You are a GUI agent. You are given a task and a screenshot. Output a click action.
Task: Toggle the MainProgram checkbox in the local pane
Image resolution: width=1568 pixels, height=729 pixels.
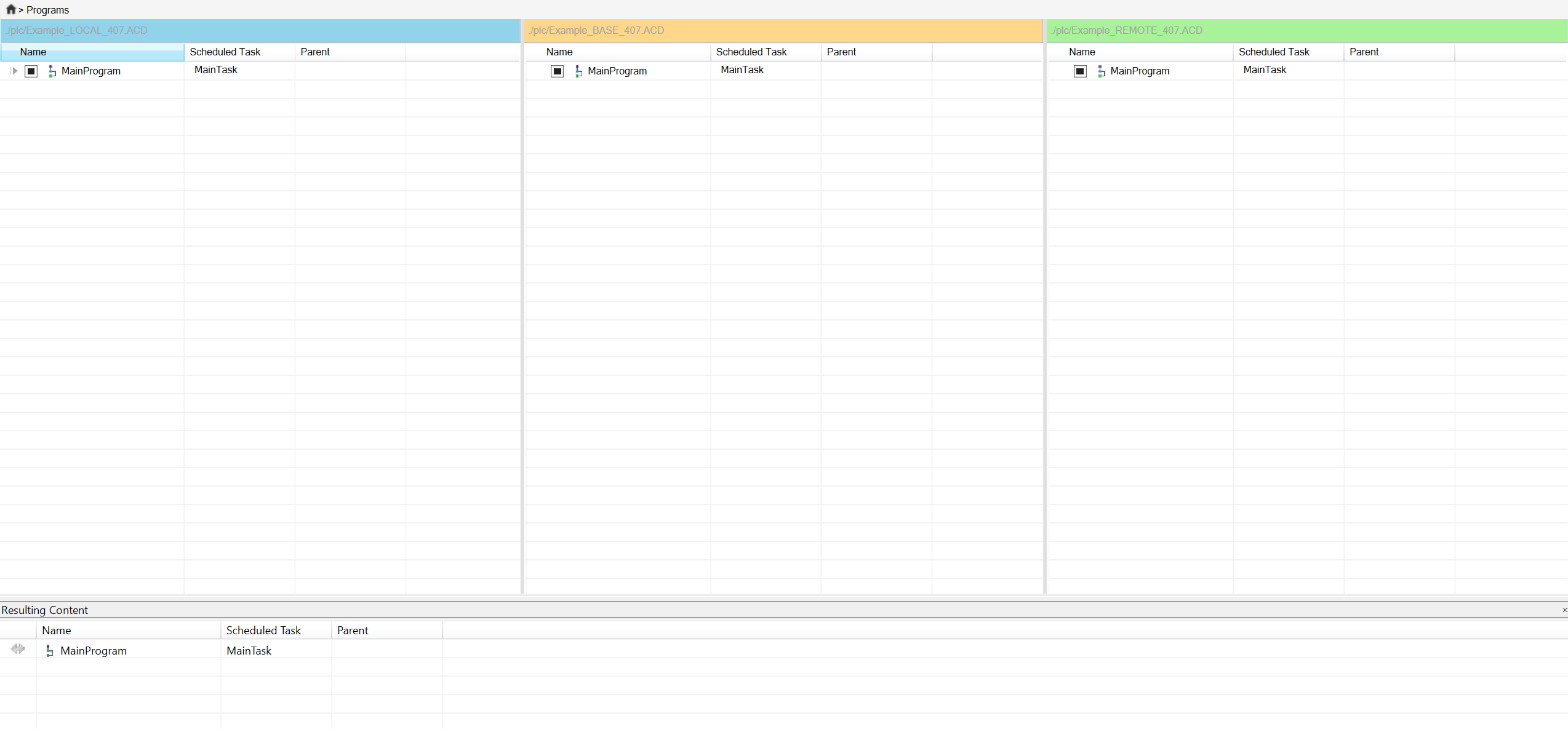point(31,71)
